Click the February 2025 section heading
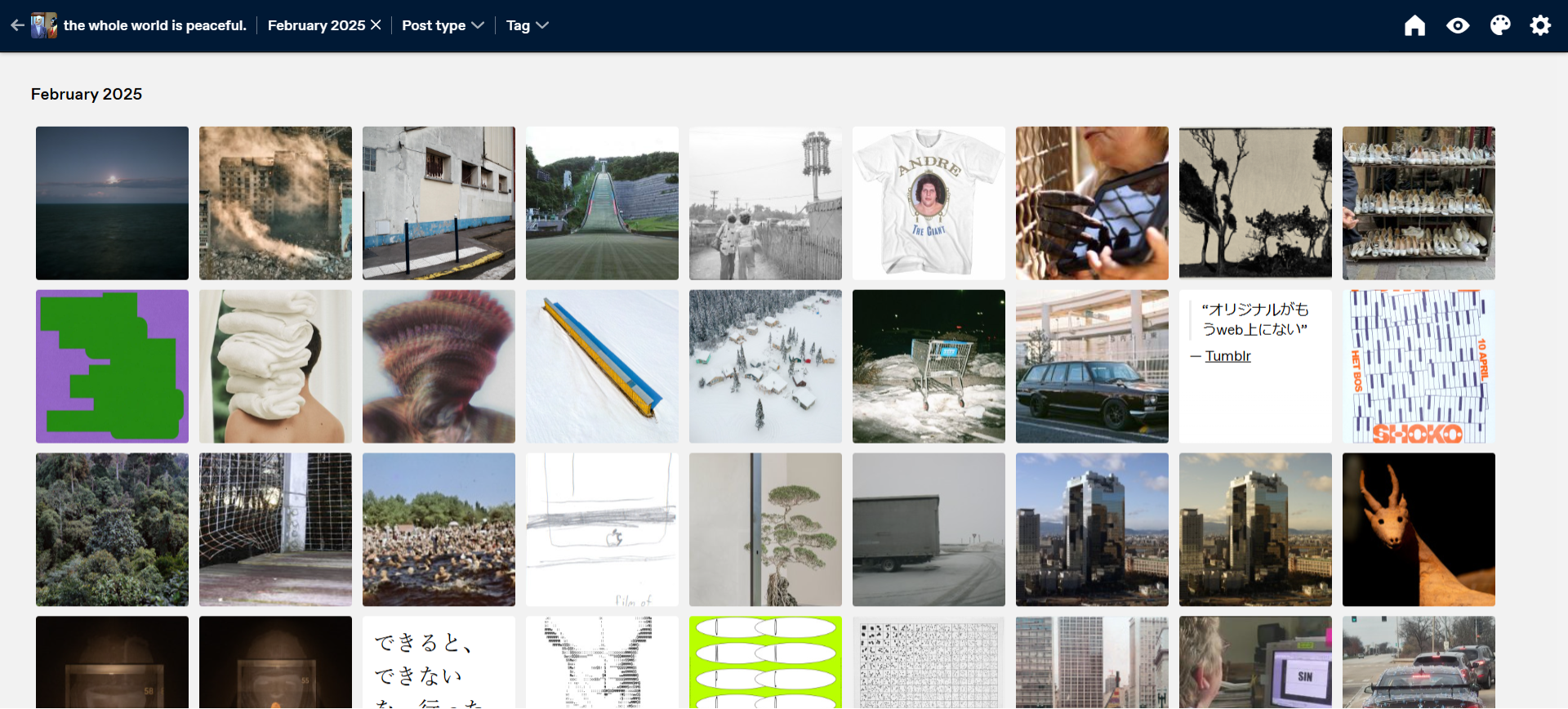Image resolution: width=1568 pixels, height=709 pixels. (87, 94)
